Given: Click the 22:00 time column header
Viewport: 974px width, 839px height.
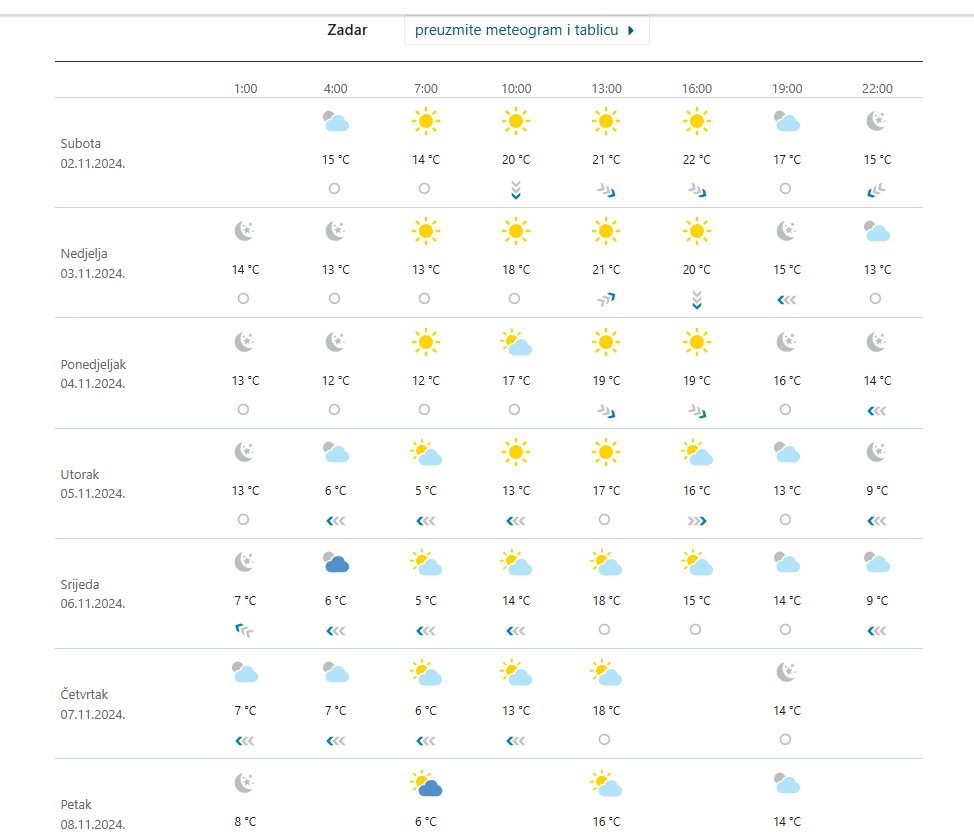Looking at the screenshot, I should 877,89.
